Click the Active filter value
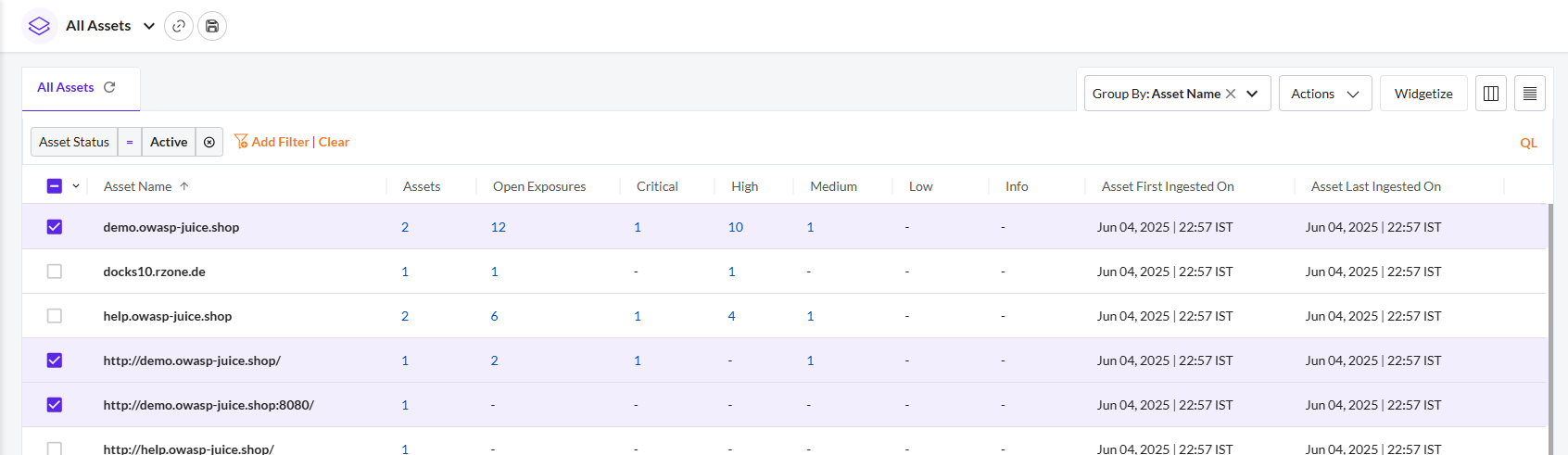Viewport: 1568px width, 455px height. (x=169, y=142)
